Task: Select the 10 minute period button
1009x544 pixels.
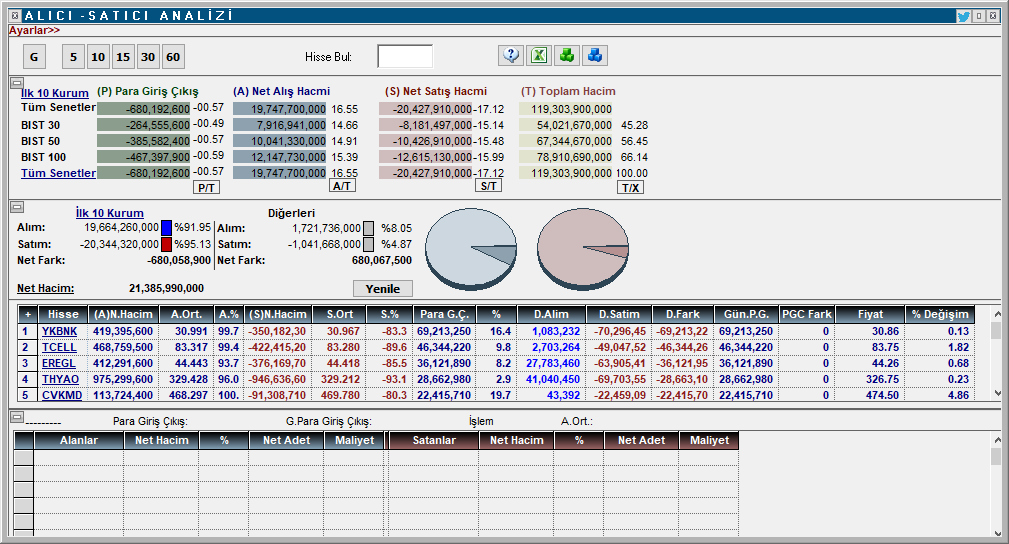Action: [x=98, y=57]
